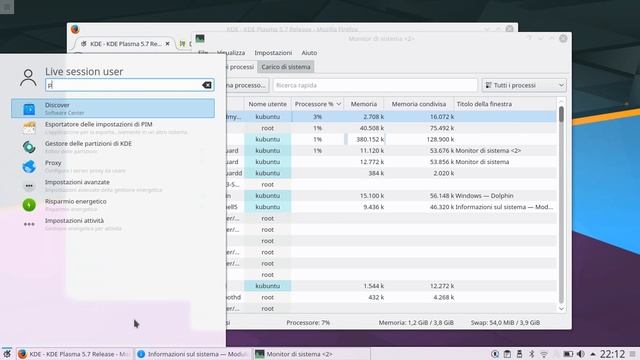Open the Aiuto menu

click(309, 53)
